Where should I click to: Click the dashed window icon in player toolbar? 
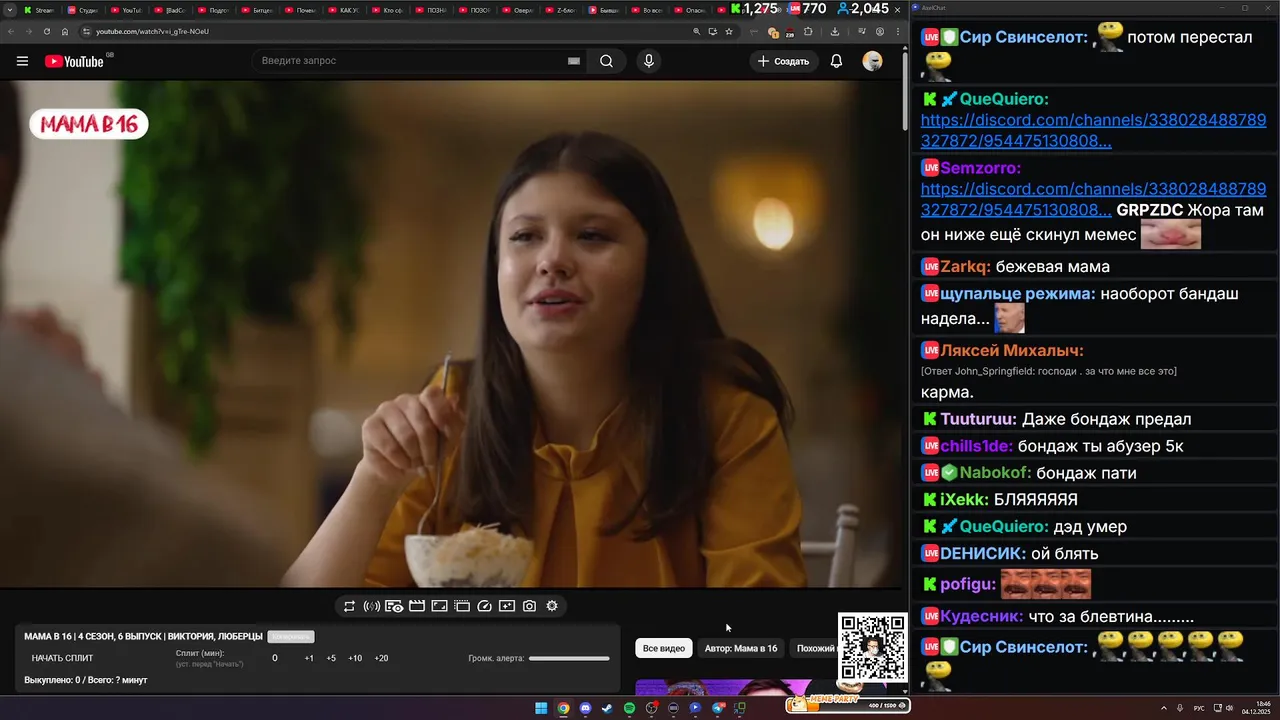(462, 606)
